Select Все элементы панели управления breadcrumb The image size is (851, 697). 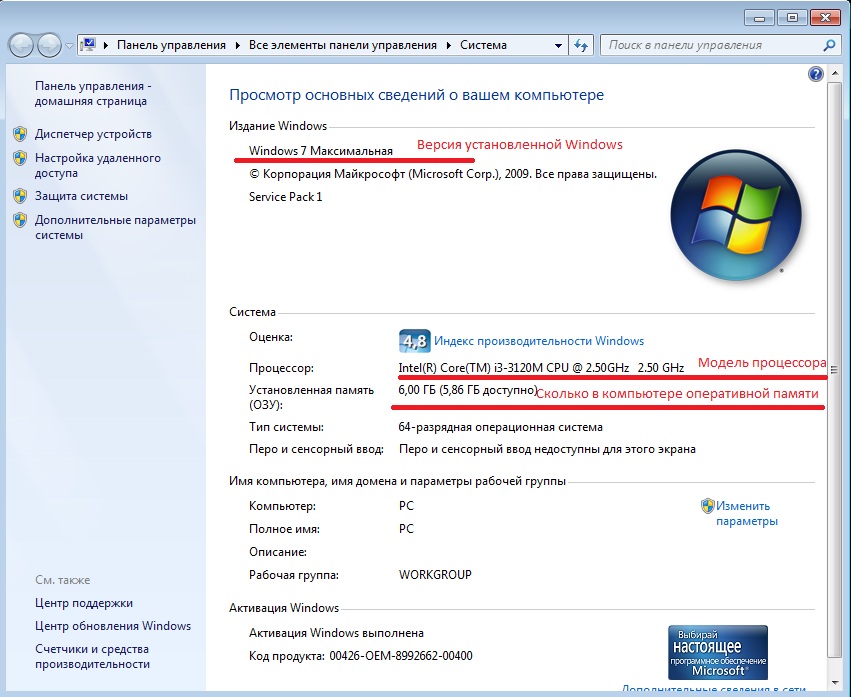(342, 46)
